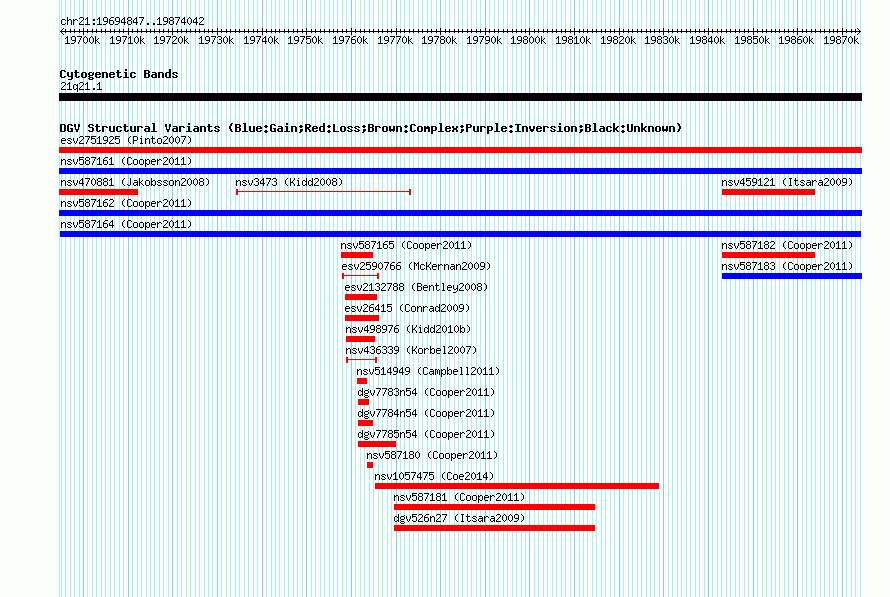Open the nsv587161 (Cooper2011) variant label

126,161
